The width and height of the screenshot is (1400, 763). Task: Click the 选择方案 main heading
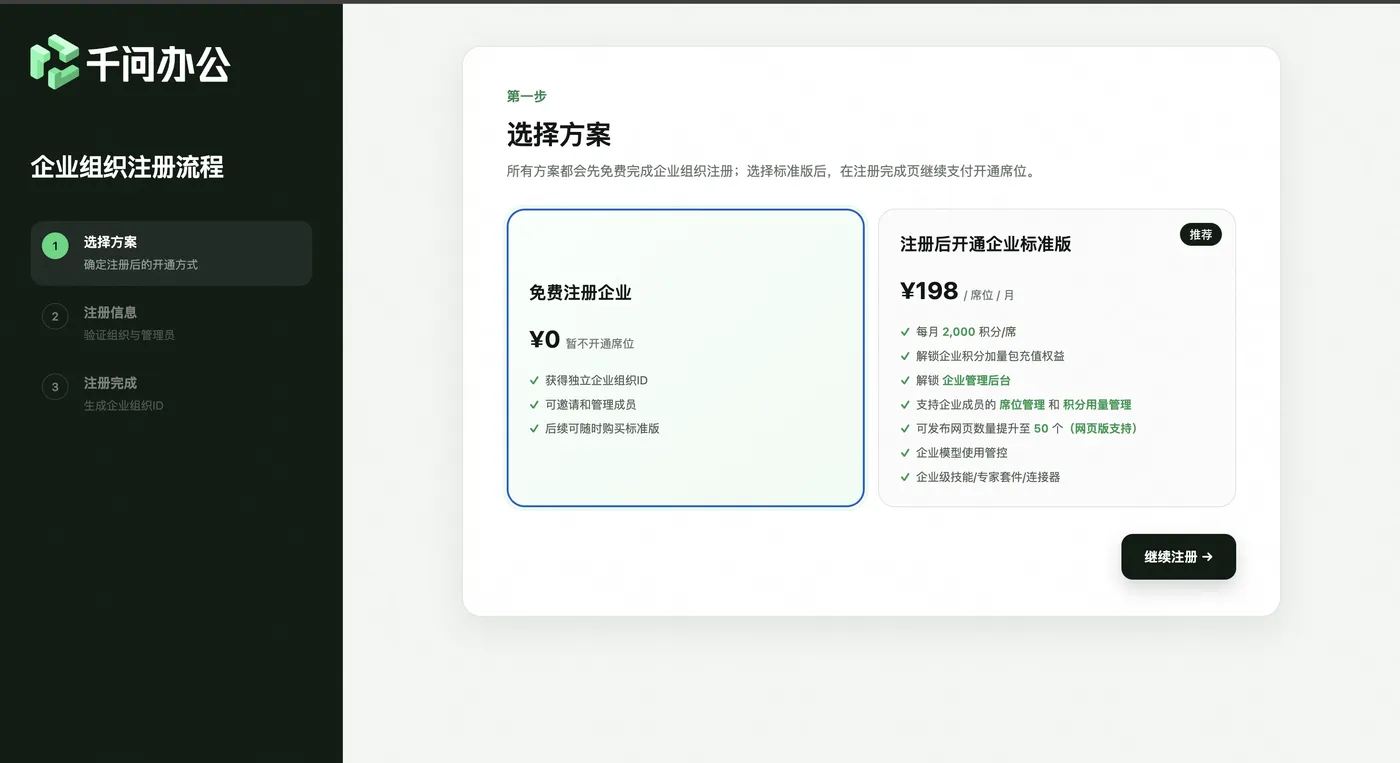(x=559, y=134)
